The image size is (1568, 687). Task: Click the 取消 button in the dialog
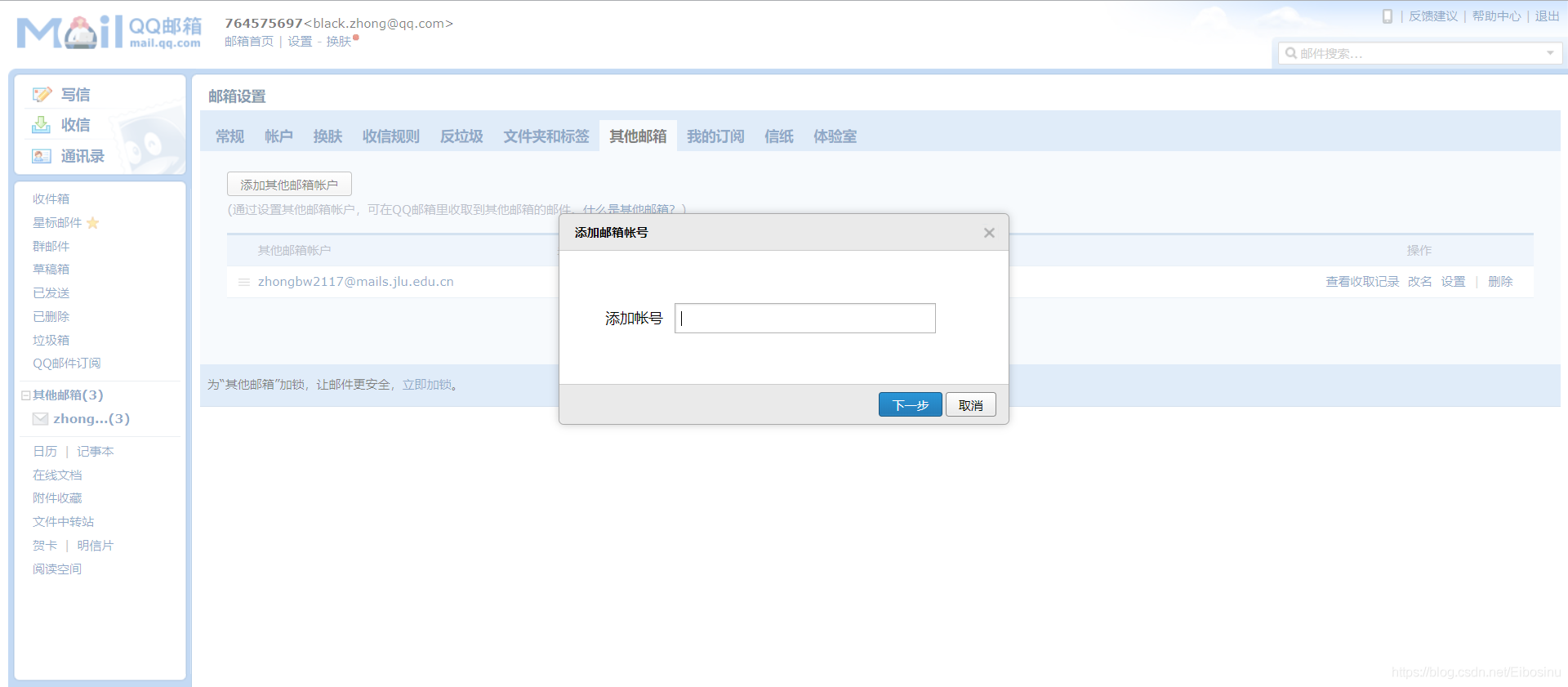pyautogui.click(x=971, y=404)
